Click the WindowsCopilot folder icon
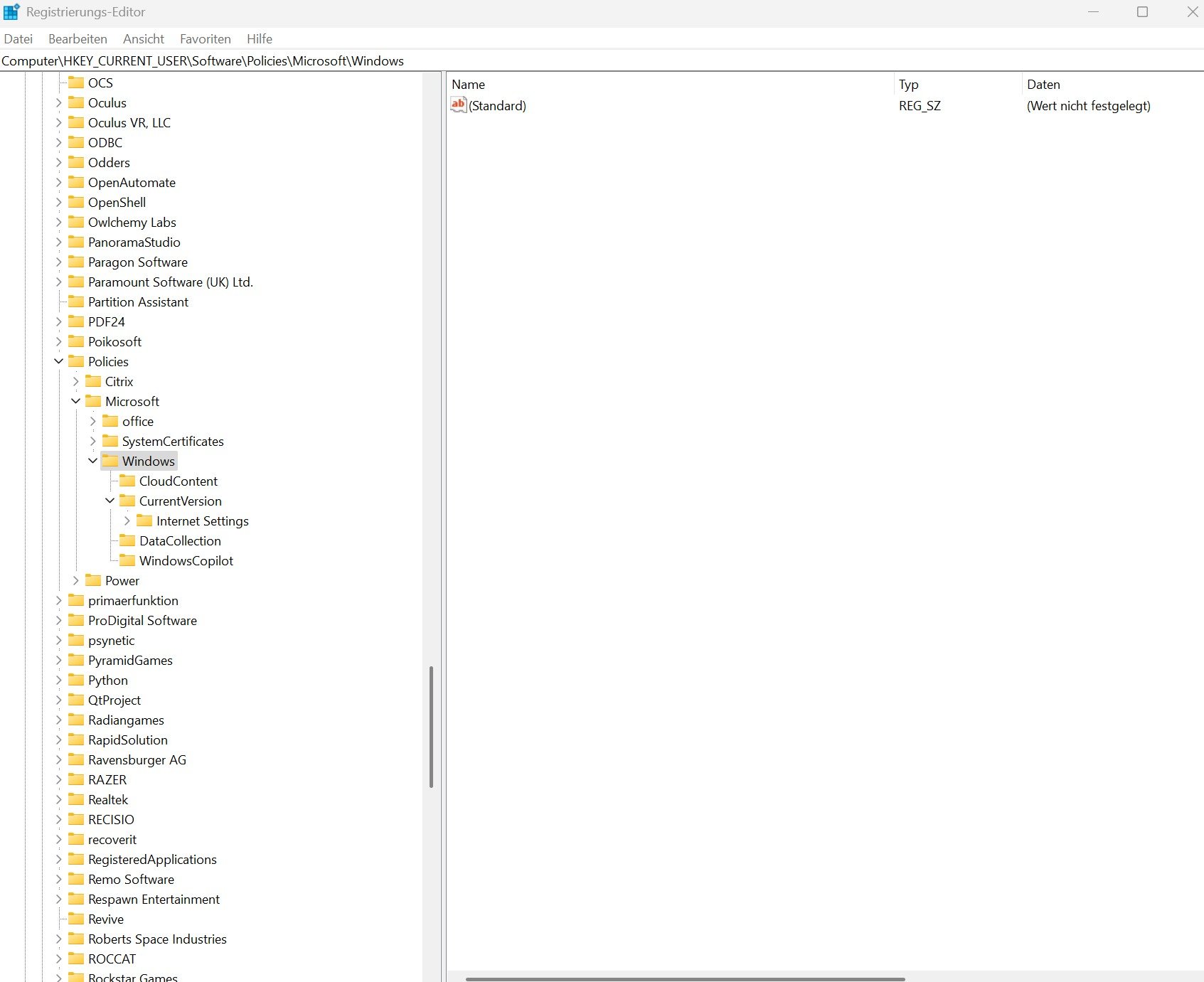 click(127, 560)
